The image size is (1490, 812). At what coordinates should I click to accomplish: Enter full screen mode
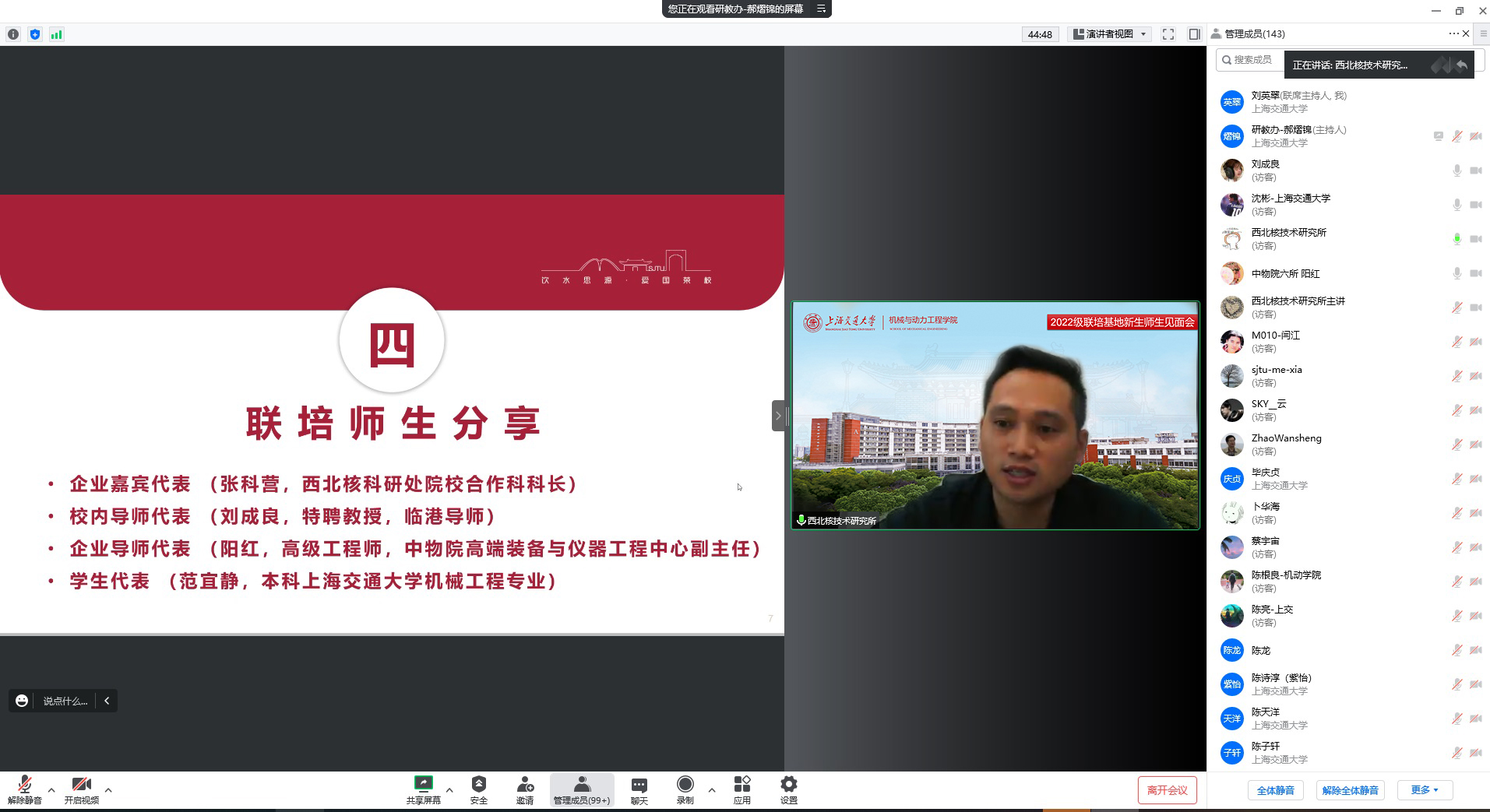point(1168,34)
